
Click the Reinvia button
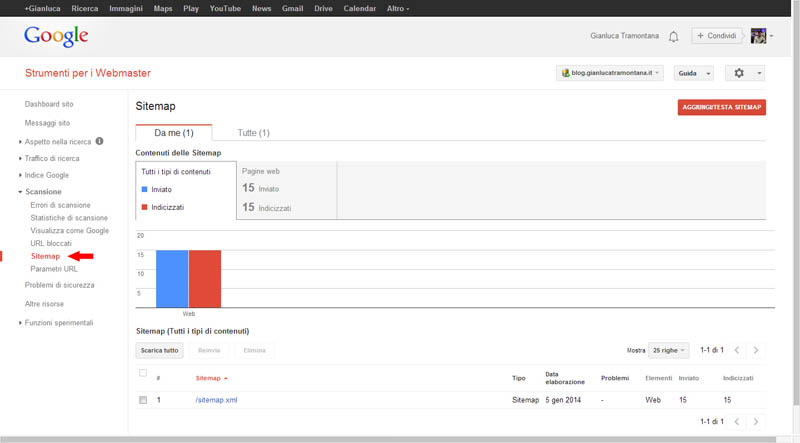[x=209, y=350]
